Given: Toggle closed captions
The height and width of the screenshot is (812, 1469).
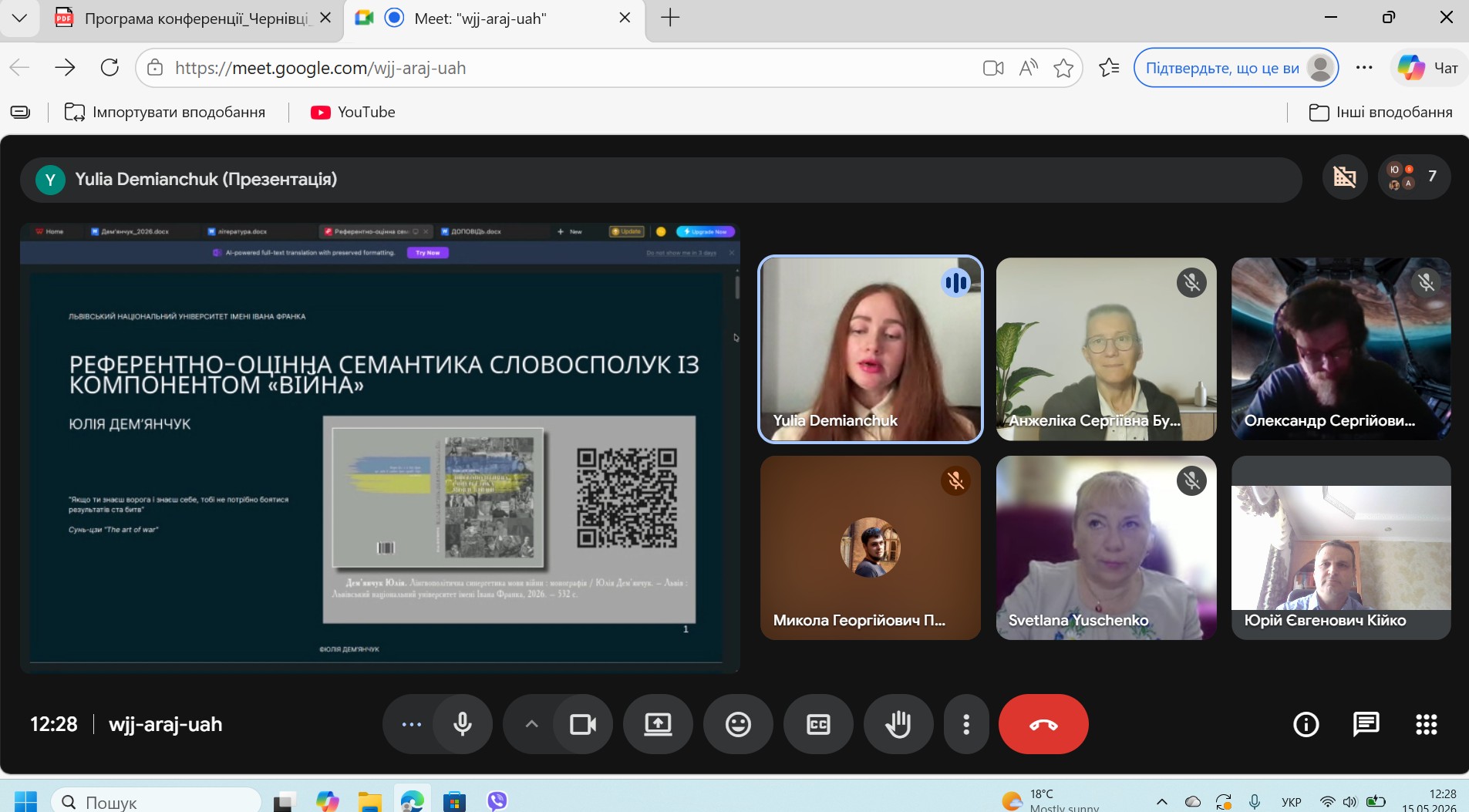Looking at the screenshot, I should (x=818, y=724).
